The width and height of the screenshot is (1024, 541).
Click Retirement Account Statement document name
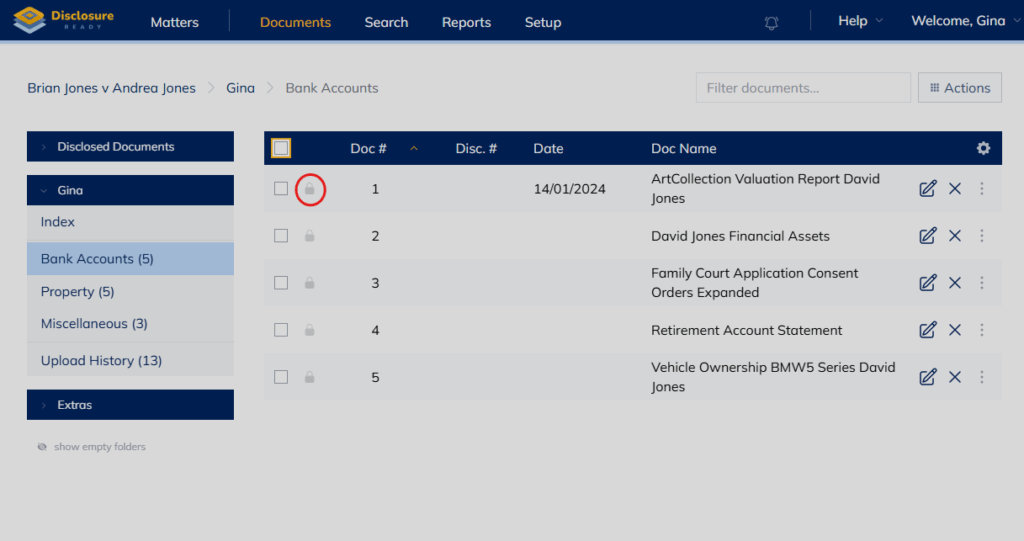(746, 330)
